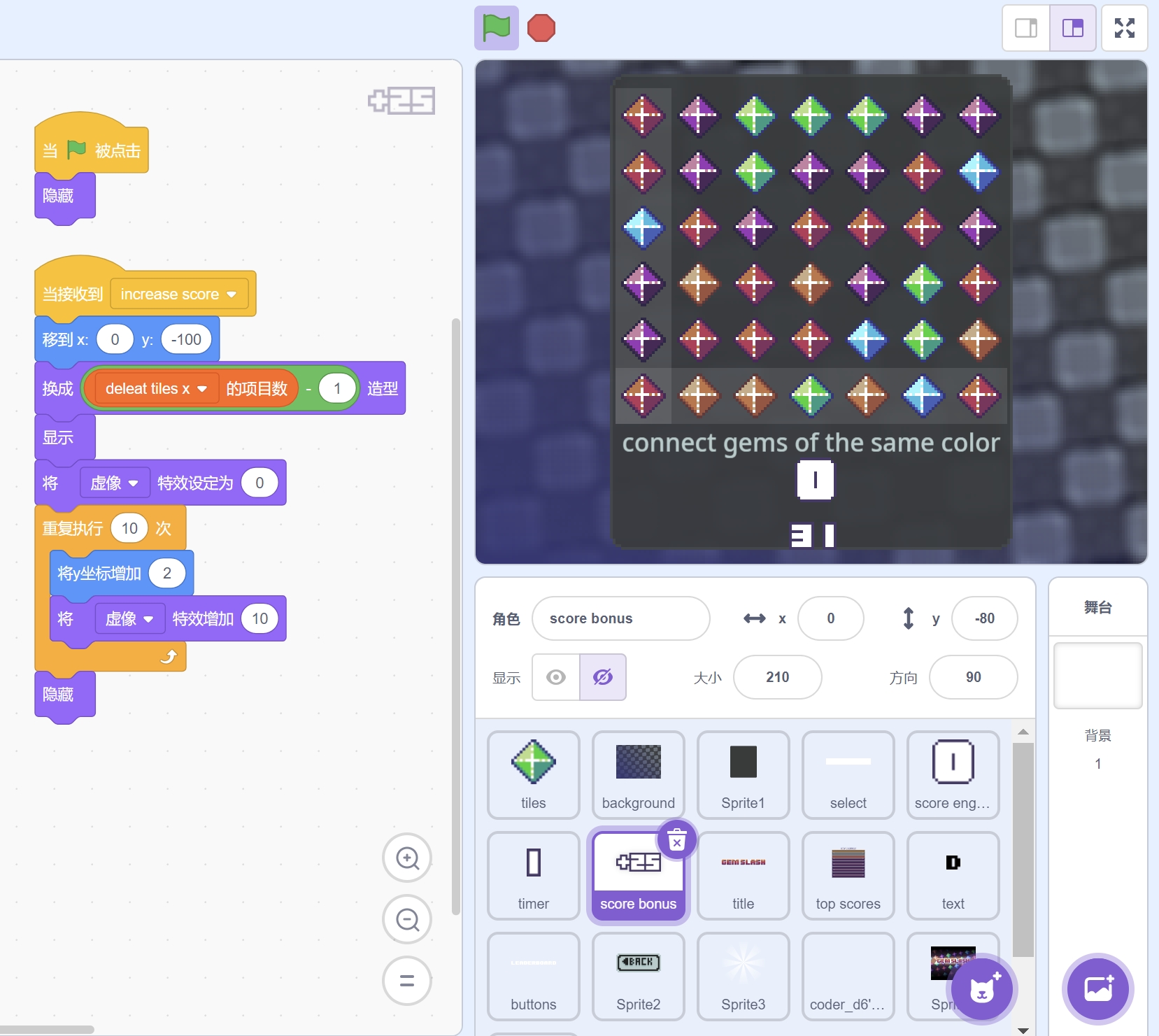Image resolution: width=1159 pixels, height=1036 pixels.
Task: Delete the score bonus sprite via trash icon
Action: pos(676,839)
